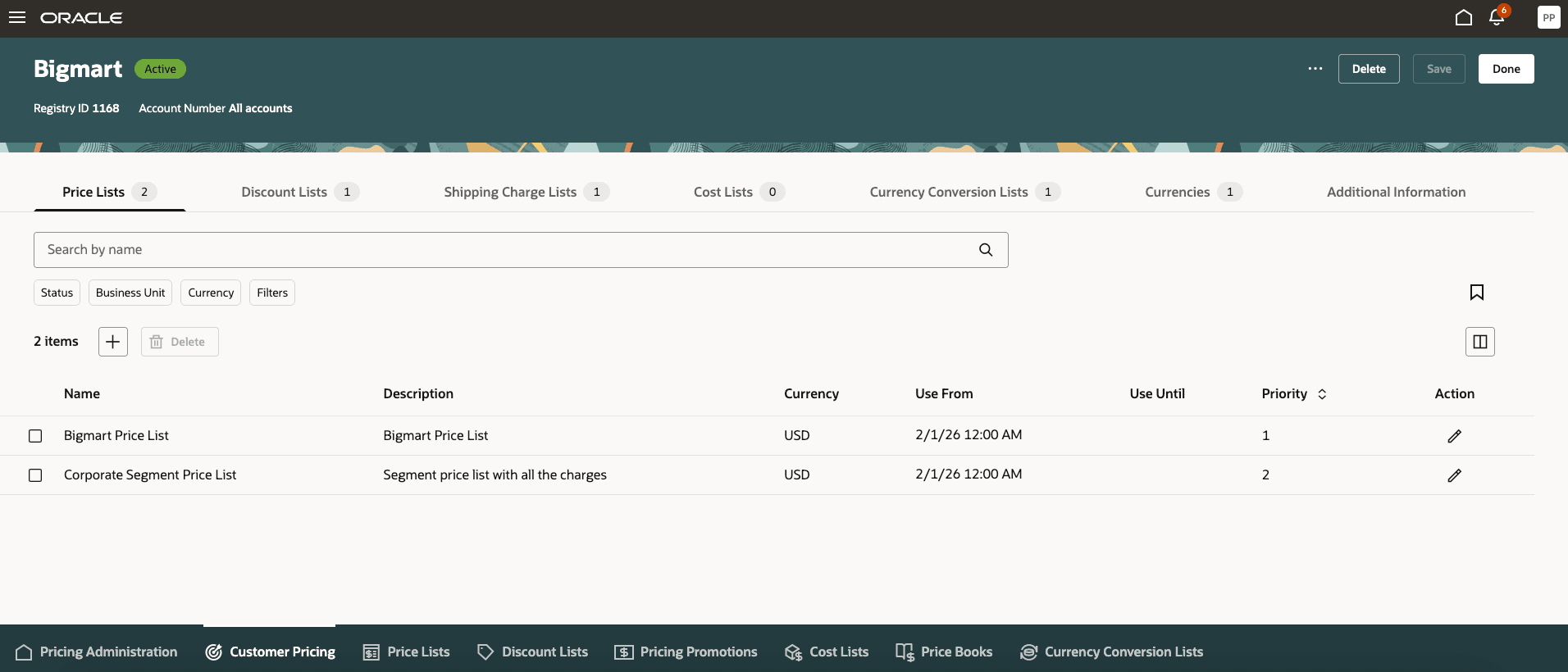The width and height of the screenshot is (1568, 672).
Task: Select the Corporate Segment Price List checkbox
Action: pos(35,475)
